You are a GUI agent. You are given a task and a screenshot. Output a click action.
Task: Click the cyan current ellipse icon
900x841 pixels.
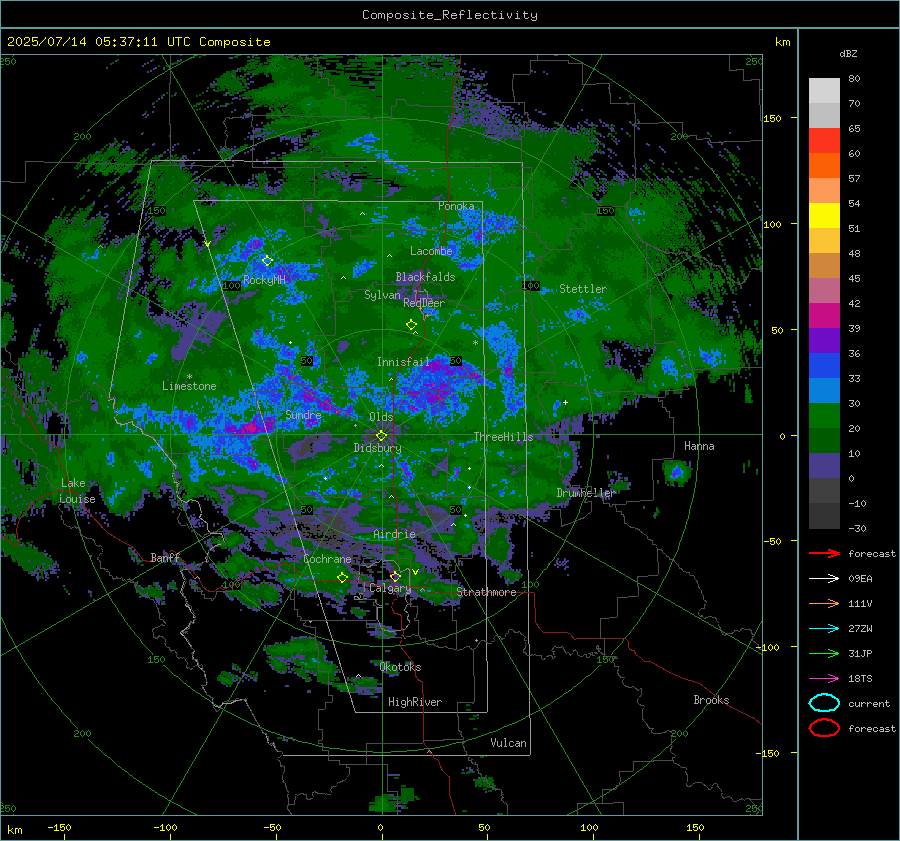coord(824,703)
